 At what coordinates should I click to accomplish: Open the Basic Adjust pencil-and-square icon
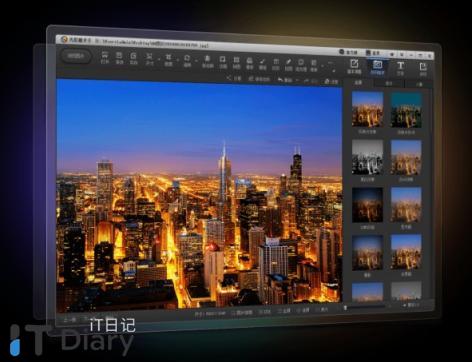(354, 66)
